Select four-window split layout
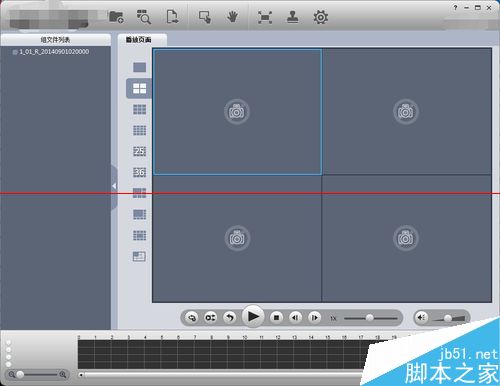Viewport: 500px width, 386px height. tap(139, 88)
